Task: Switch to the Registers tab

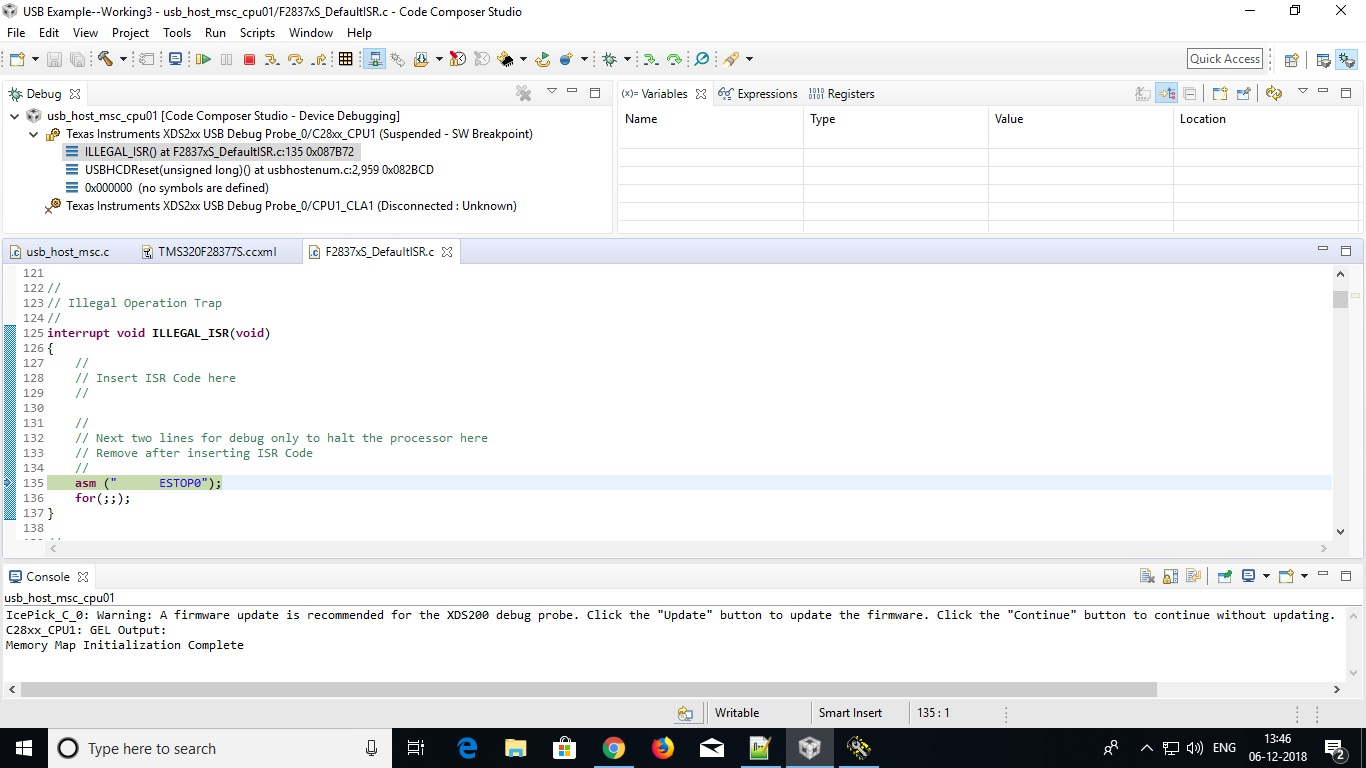Action: pos(841,94)
